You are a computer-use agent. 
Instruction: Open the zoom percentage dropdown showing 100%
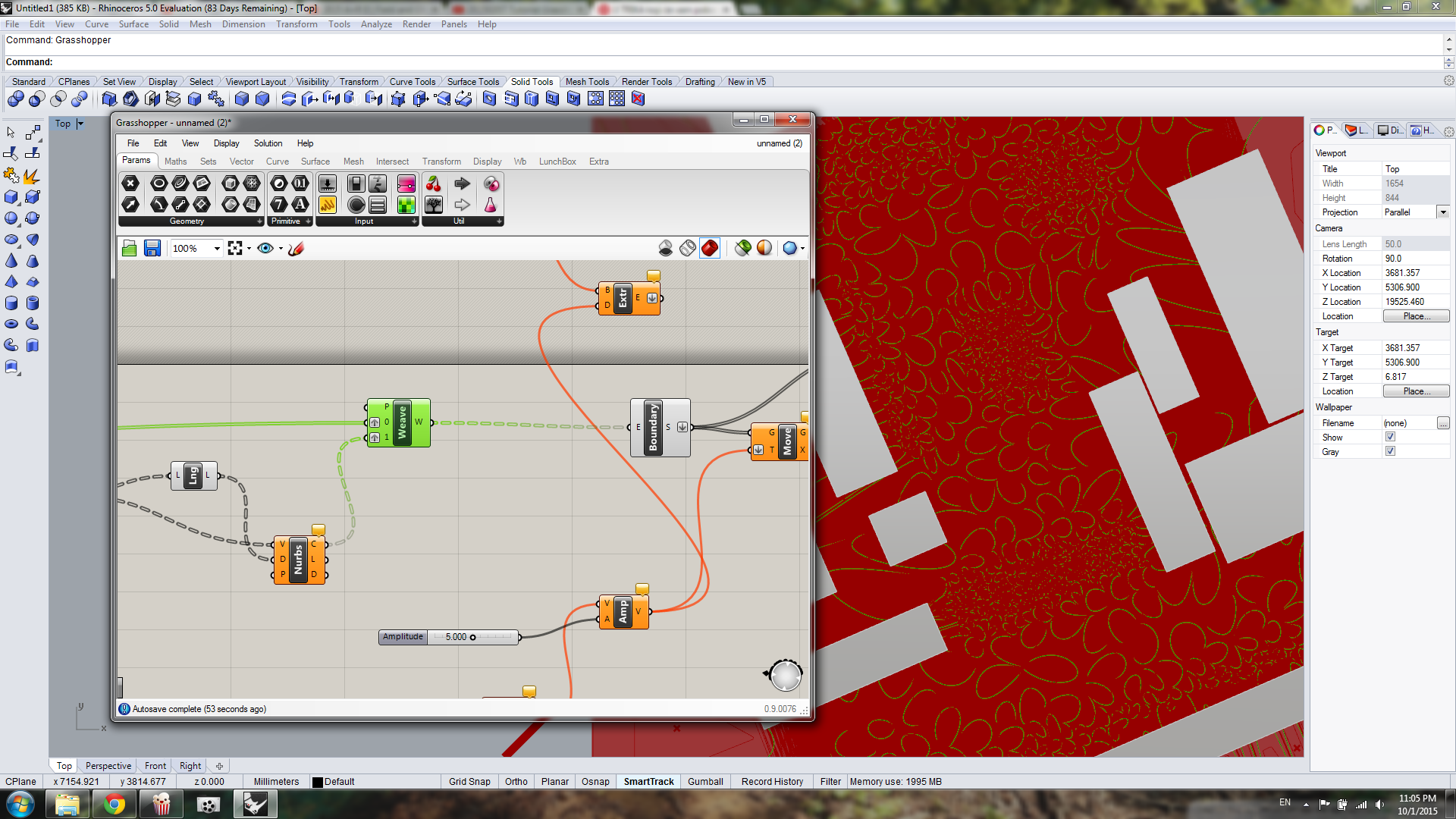coord(217,249)
